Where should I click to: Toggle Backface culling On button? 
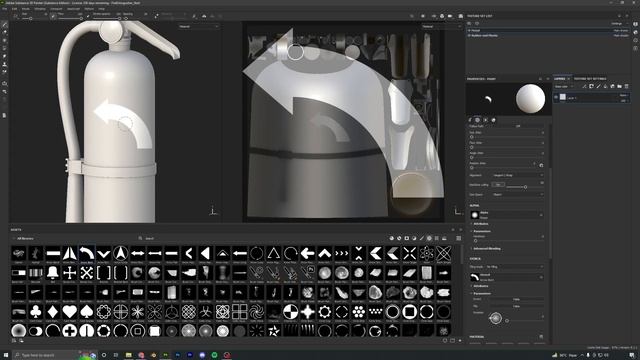click(498, 184)
